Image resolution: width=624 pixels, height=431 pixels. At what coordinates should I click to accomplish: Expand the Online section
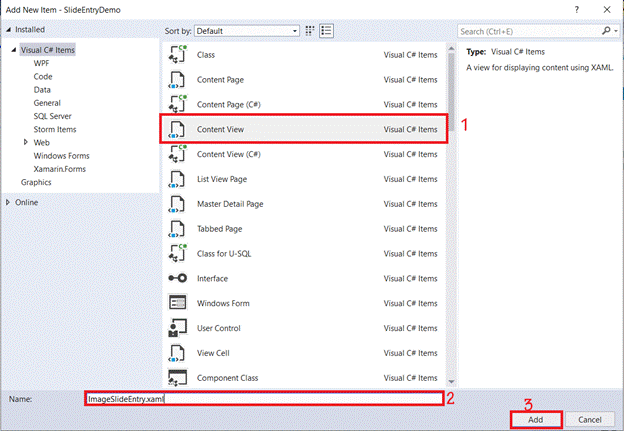(8, 202)
